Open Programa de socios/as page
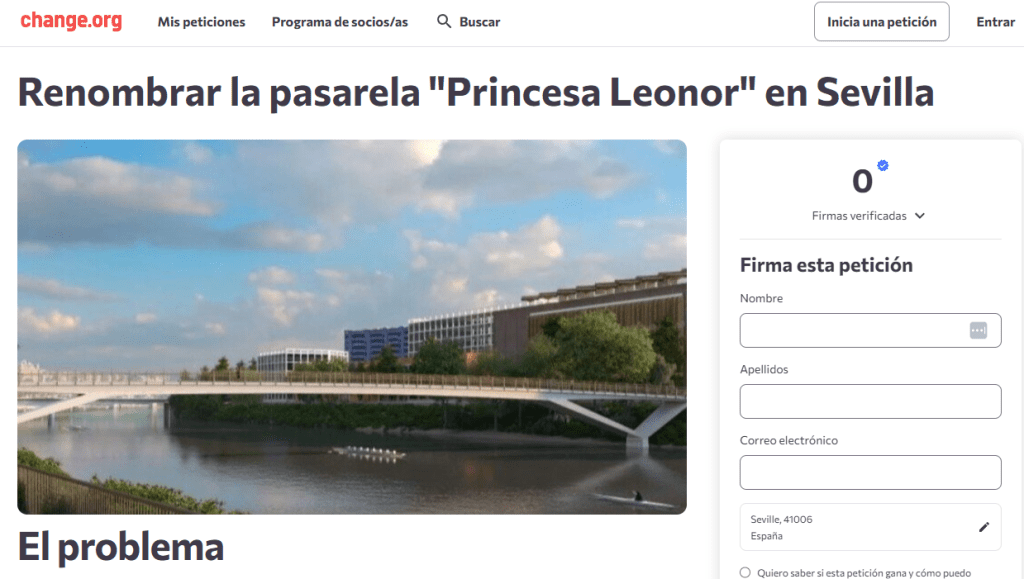 (x=340, y=22)
